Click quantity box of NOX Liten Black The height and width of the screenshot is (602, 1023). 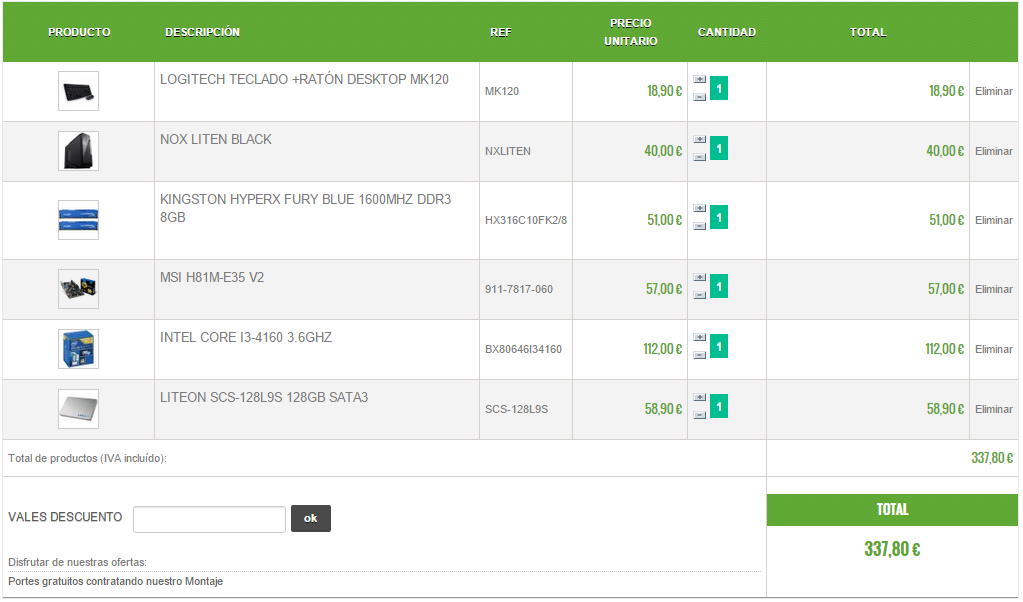[x=719, y=148]
